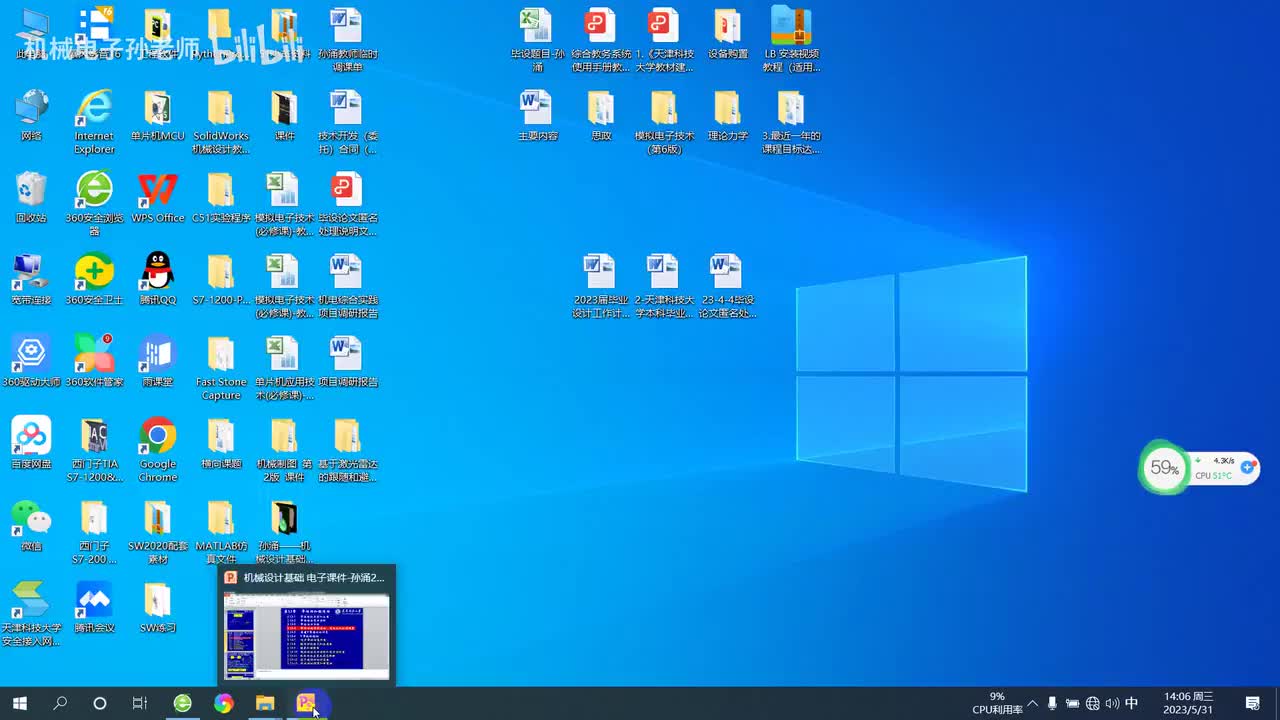
Task: Open the Windows Start menu
Action: tap(19, 703)
